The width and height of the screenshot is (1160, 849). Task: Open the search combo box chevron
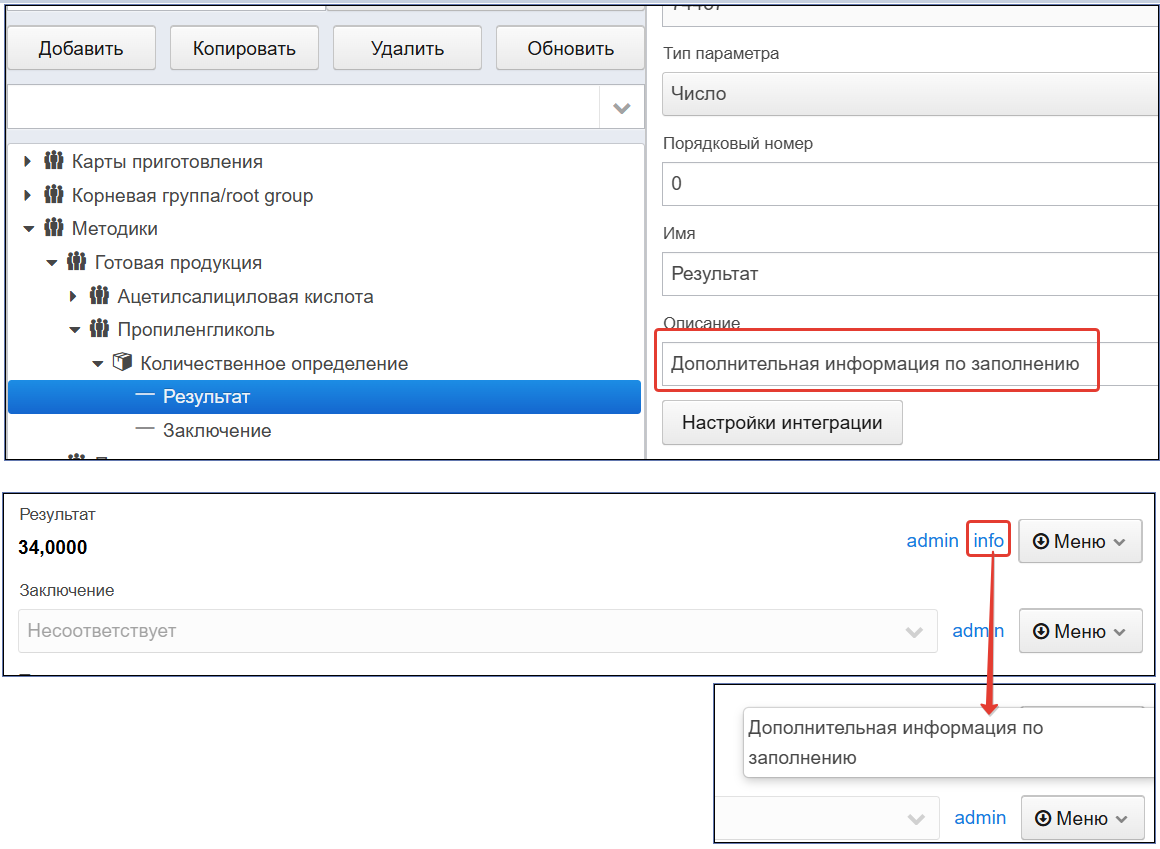click(x=621, y=108)
